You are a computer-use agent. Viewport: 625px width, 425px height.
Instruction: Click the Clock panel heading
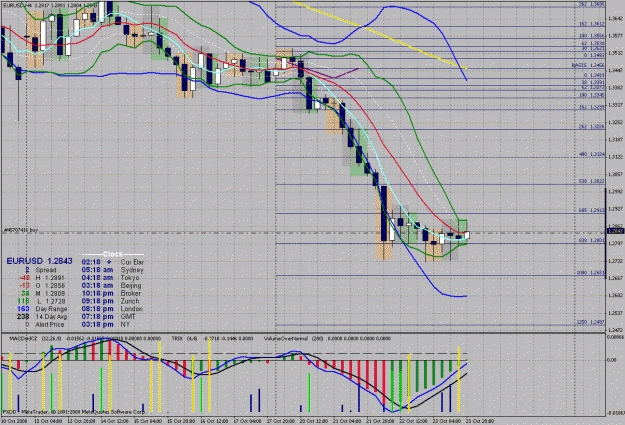113,254
